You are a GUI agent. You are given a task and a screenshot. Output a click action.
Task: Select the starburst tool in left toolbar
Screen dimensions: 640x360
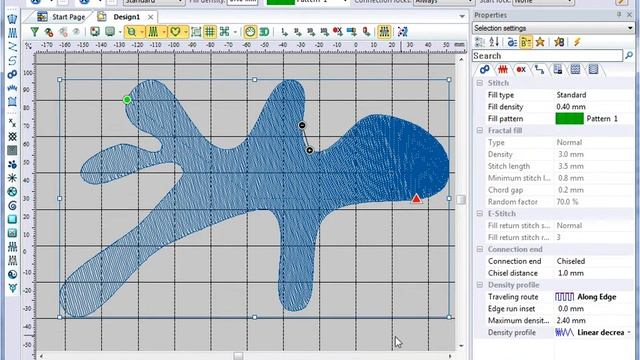(12, 178)
